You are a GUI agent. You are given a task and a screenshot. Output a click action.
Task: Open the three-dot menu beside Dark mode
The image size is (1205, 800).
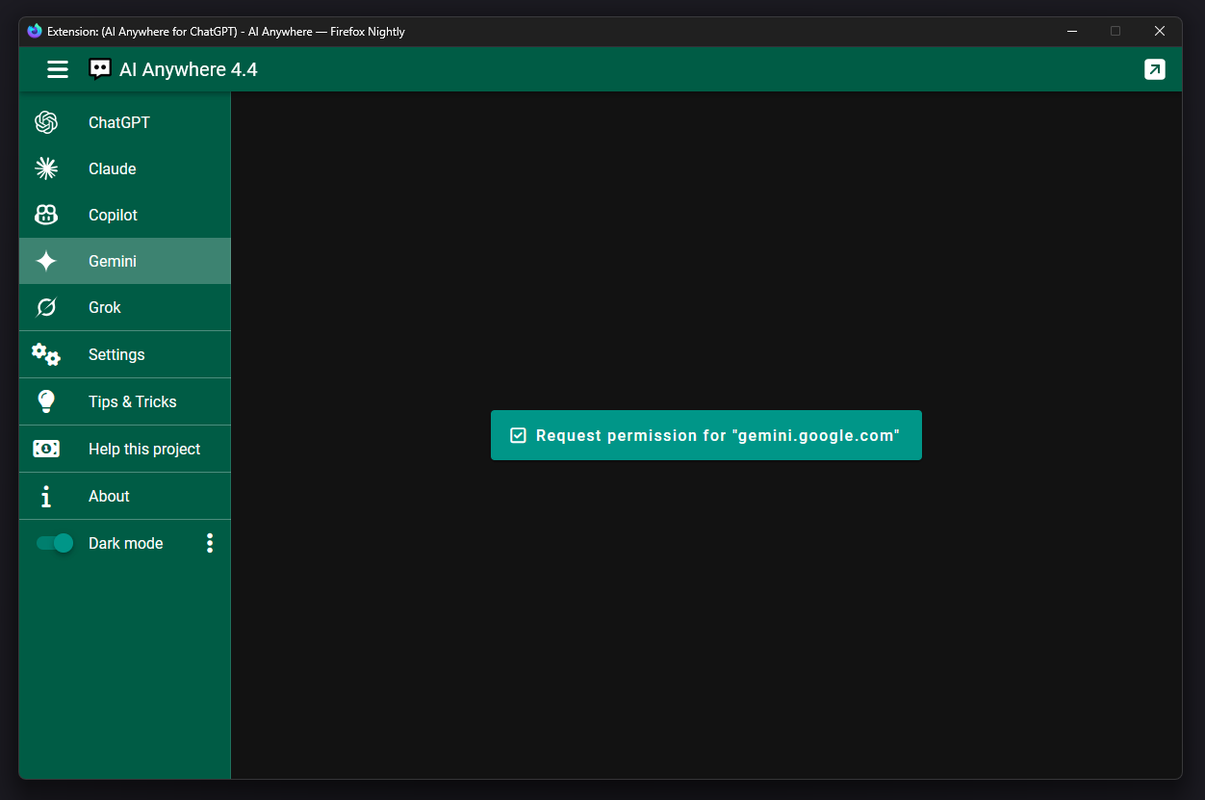click(x=210, y=543)
